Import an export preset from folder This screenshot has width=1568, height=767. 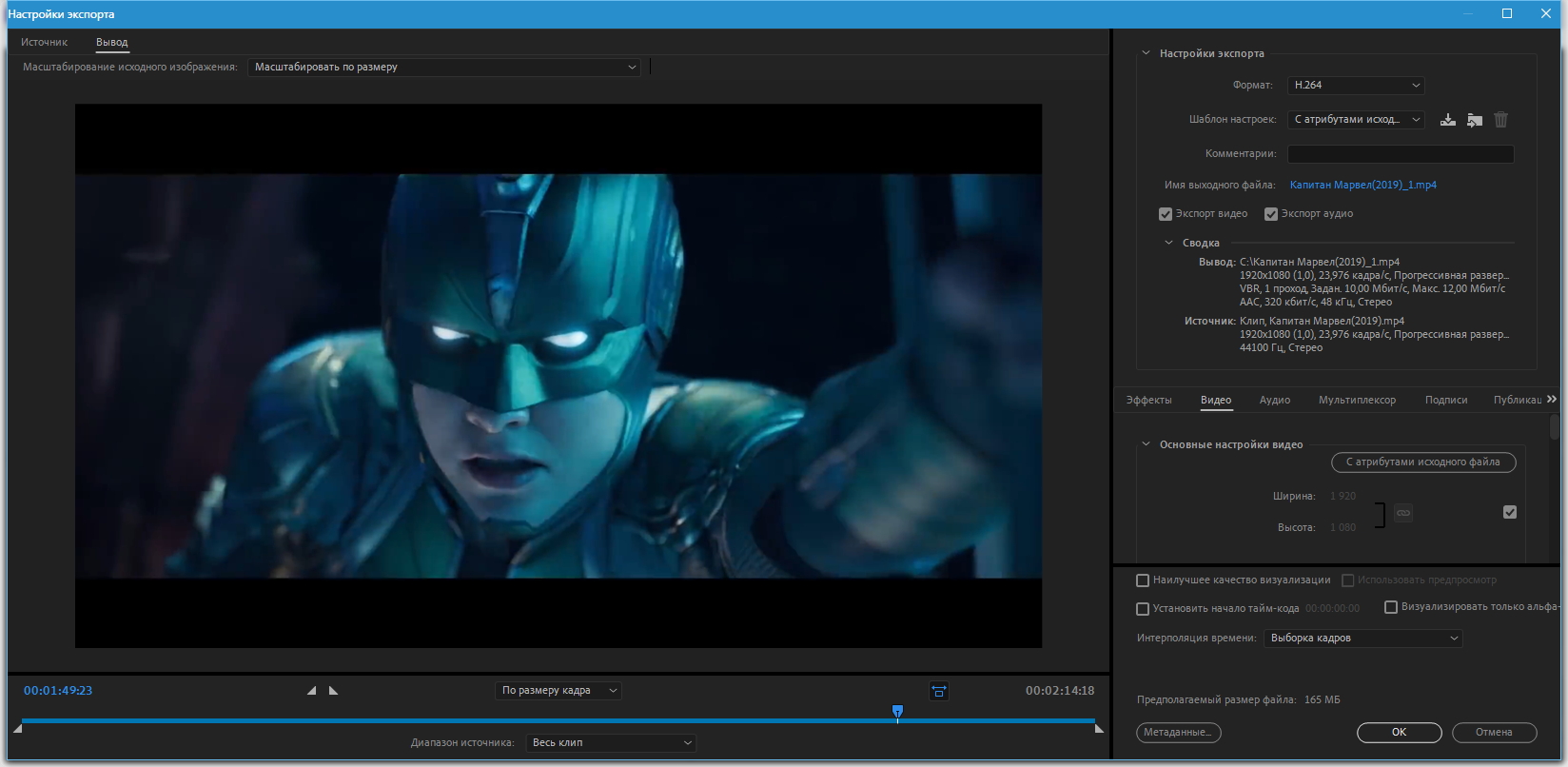[1474, 120]
